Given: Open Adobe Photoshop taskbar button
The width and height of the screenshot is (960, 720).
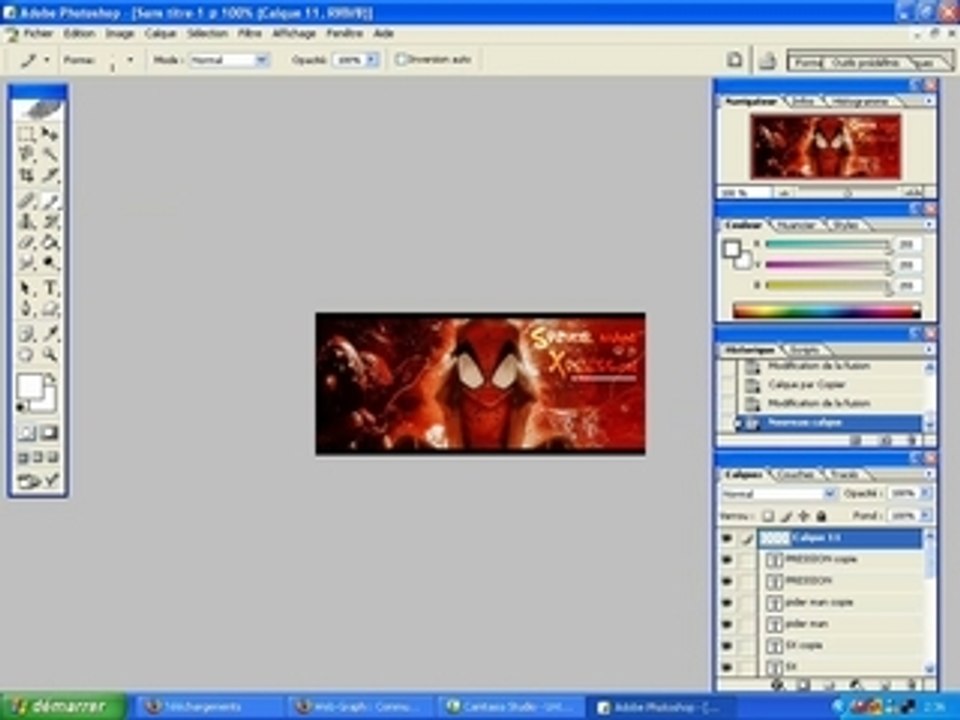Looking at the screenshot, I should [x=660, y=707].
